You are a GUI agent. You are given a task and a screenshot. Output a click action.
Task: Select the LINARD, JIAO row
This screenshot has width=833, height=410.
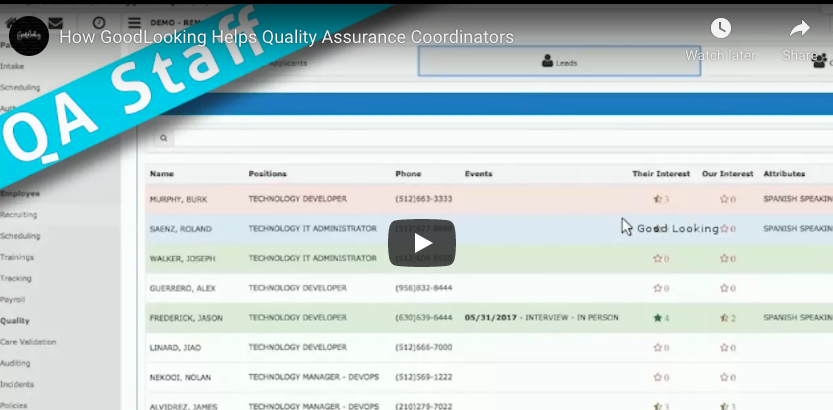pyautogui.click(x=489, y=348)
